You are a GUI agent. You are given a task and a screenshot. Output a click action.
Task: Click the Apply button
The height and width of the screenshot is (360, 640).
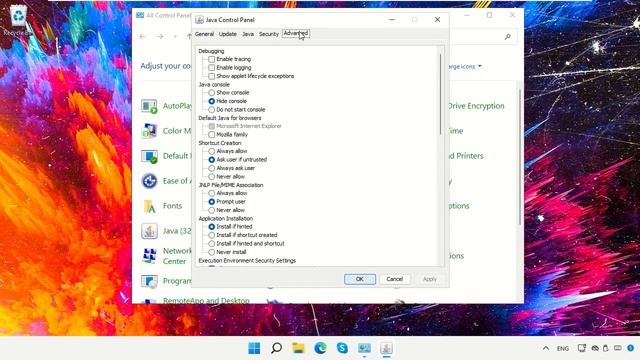point(429,279)
